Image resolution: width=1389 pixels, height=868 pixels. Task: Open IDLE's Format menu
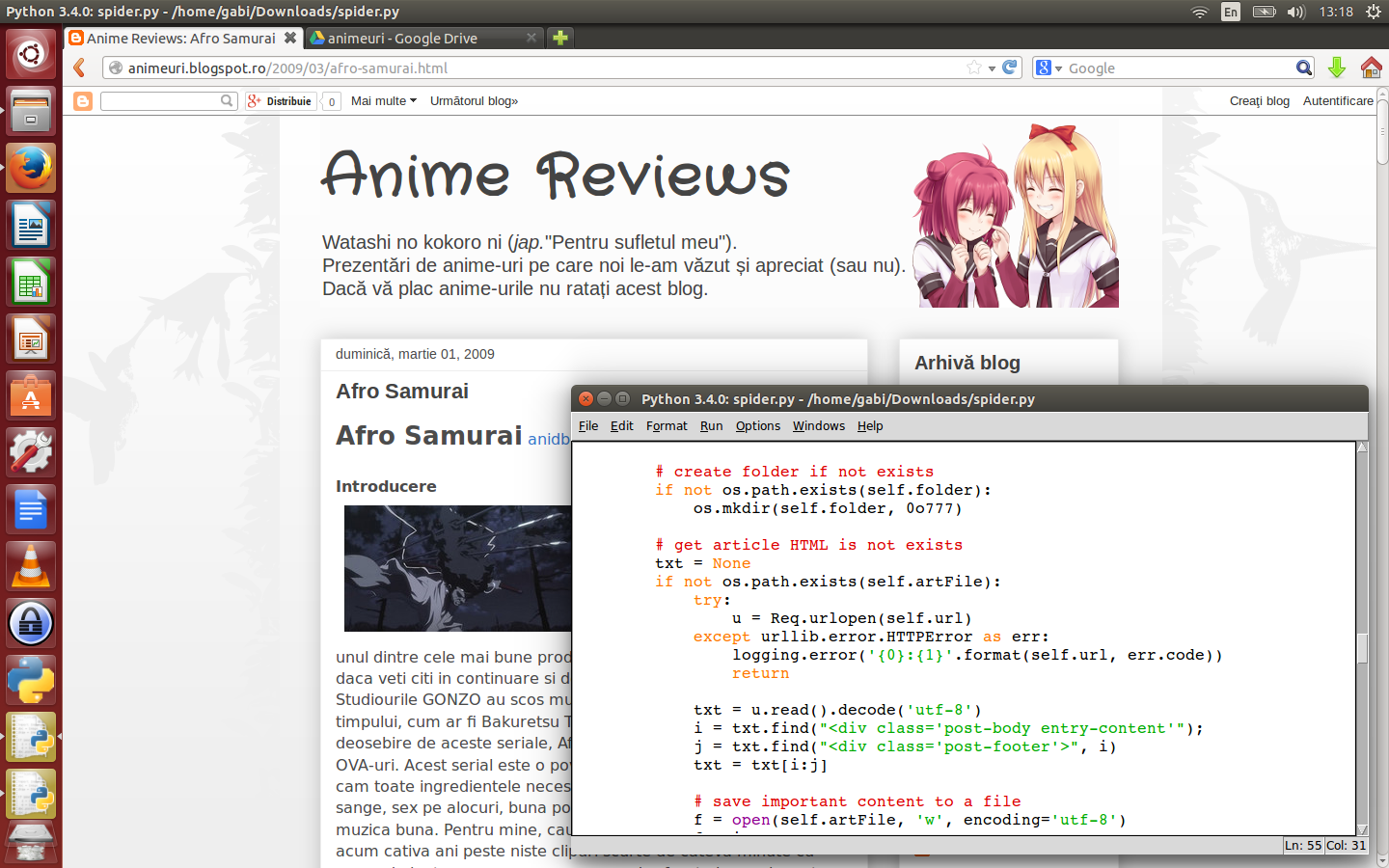667,425
